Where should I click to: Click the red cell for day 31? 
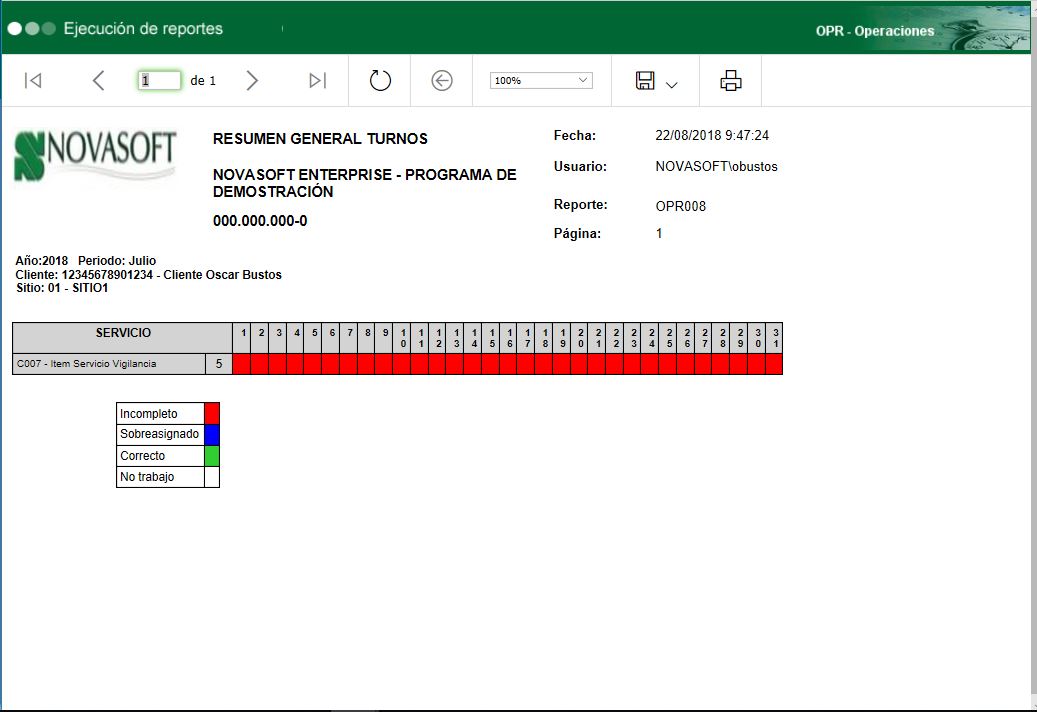tap(774, 364)
